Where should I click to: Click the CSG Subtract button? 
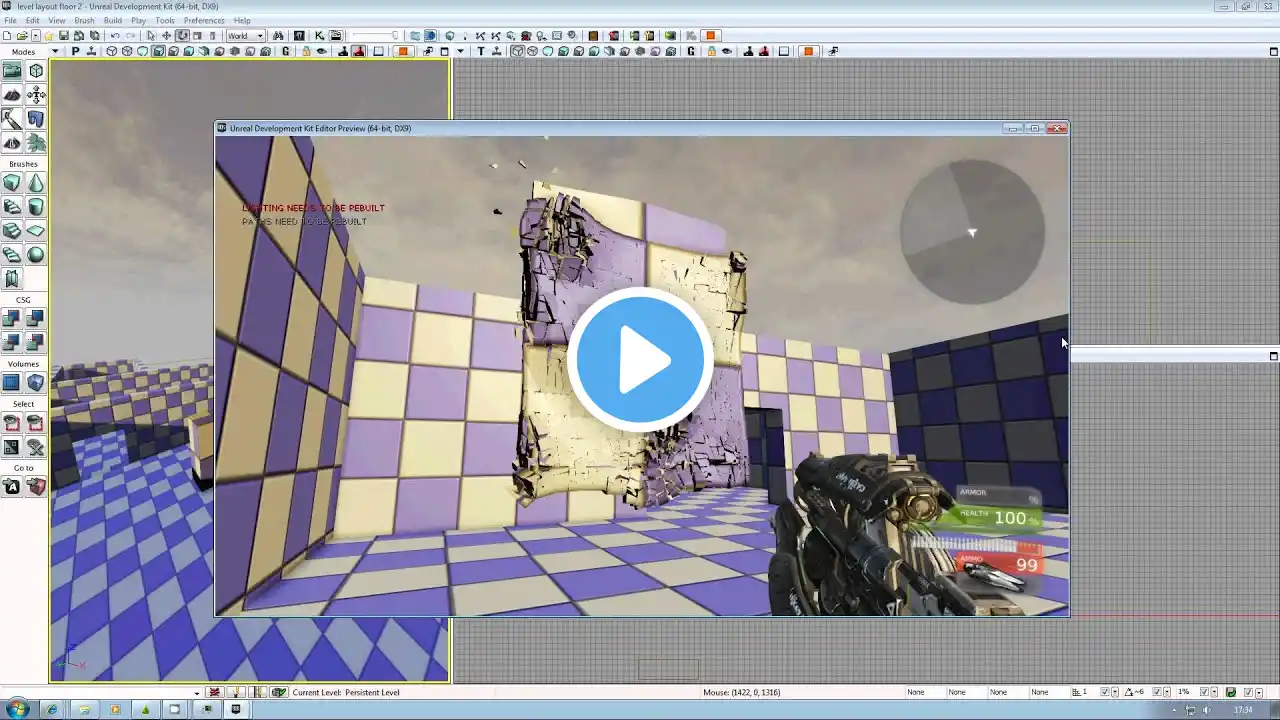[36, 319]
